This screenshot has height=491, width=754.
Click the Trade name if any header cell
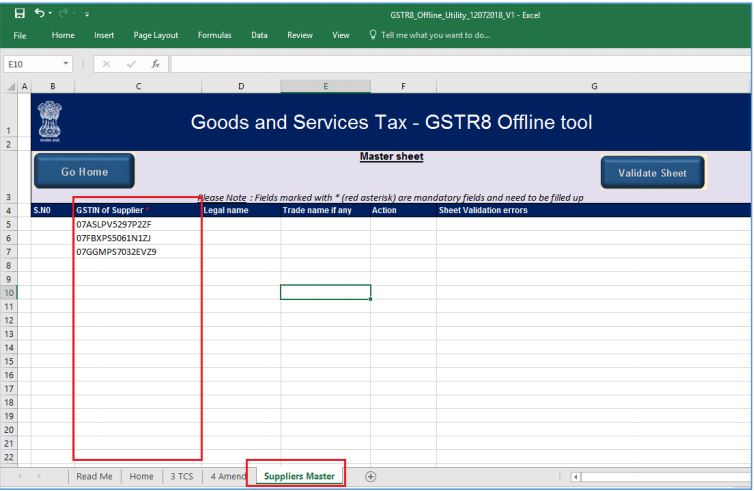click(x=326, y=211)
